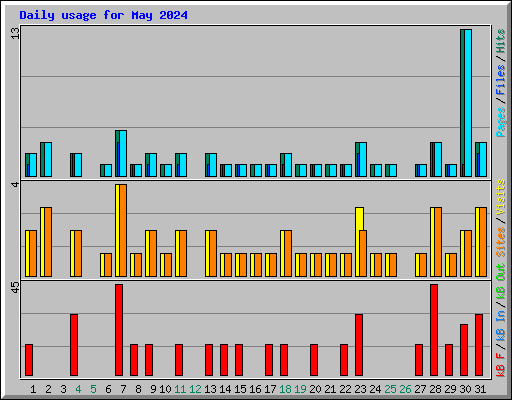The height and width of the screenshot is (400, 512).
Task: Click the top axis value 13
Action: pyautogui.click(x=15, y=33)
